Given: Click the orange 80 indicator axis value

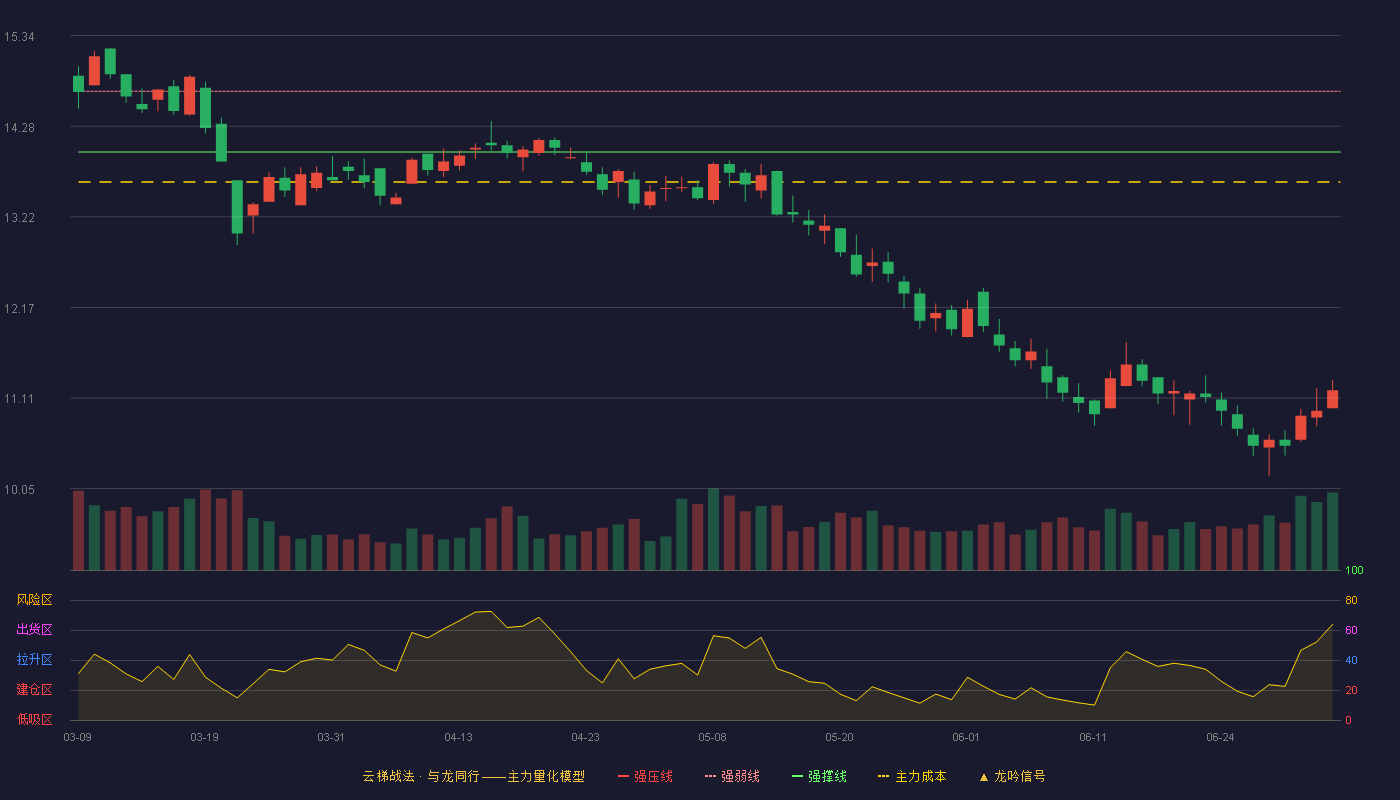Looking at the screenshot, I should click(x=1351, y=600).
